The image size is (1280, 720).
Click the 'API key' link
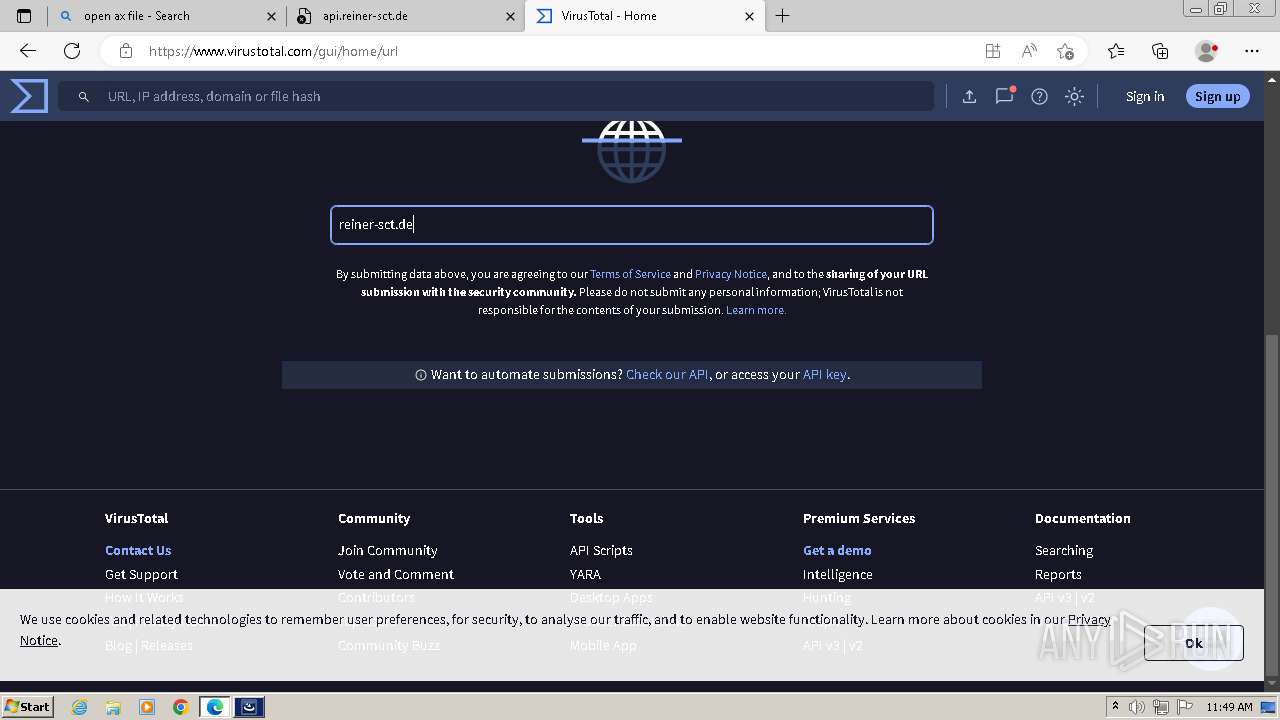click(824, 375)
